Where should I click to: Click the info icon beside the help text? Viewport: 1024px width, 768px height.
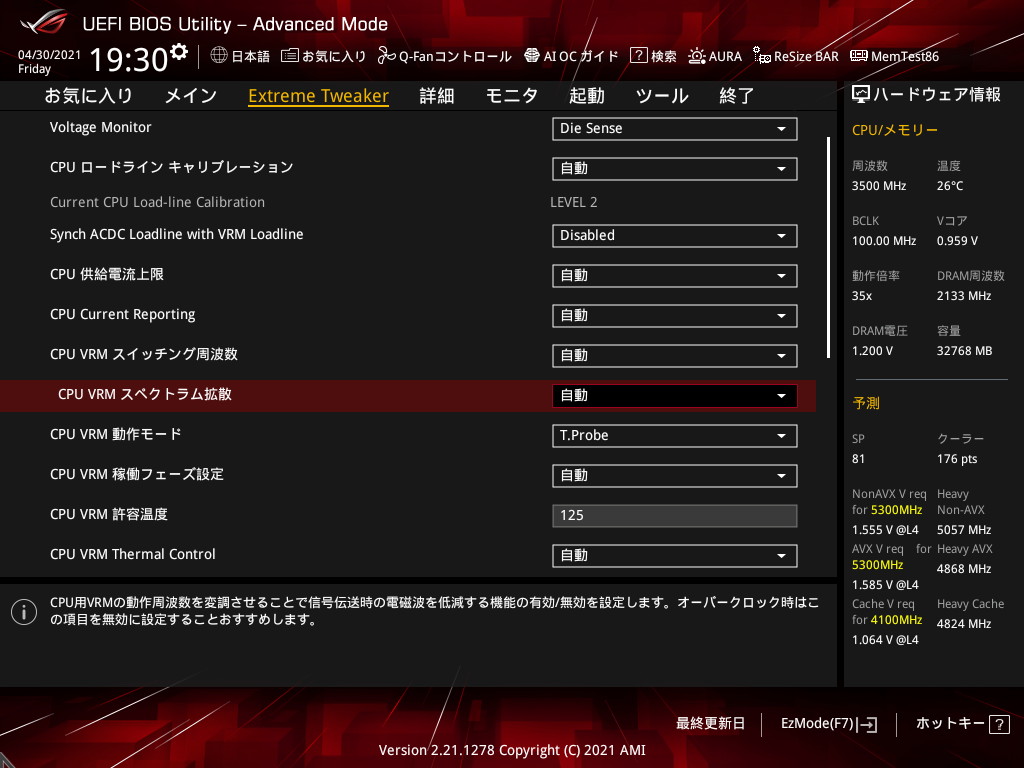(24, 612)
